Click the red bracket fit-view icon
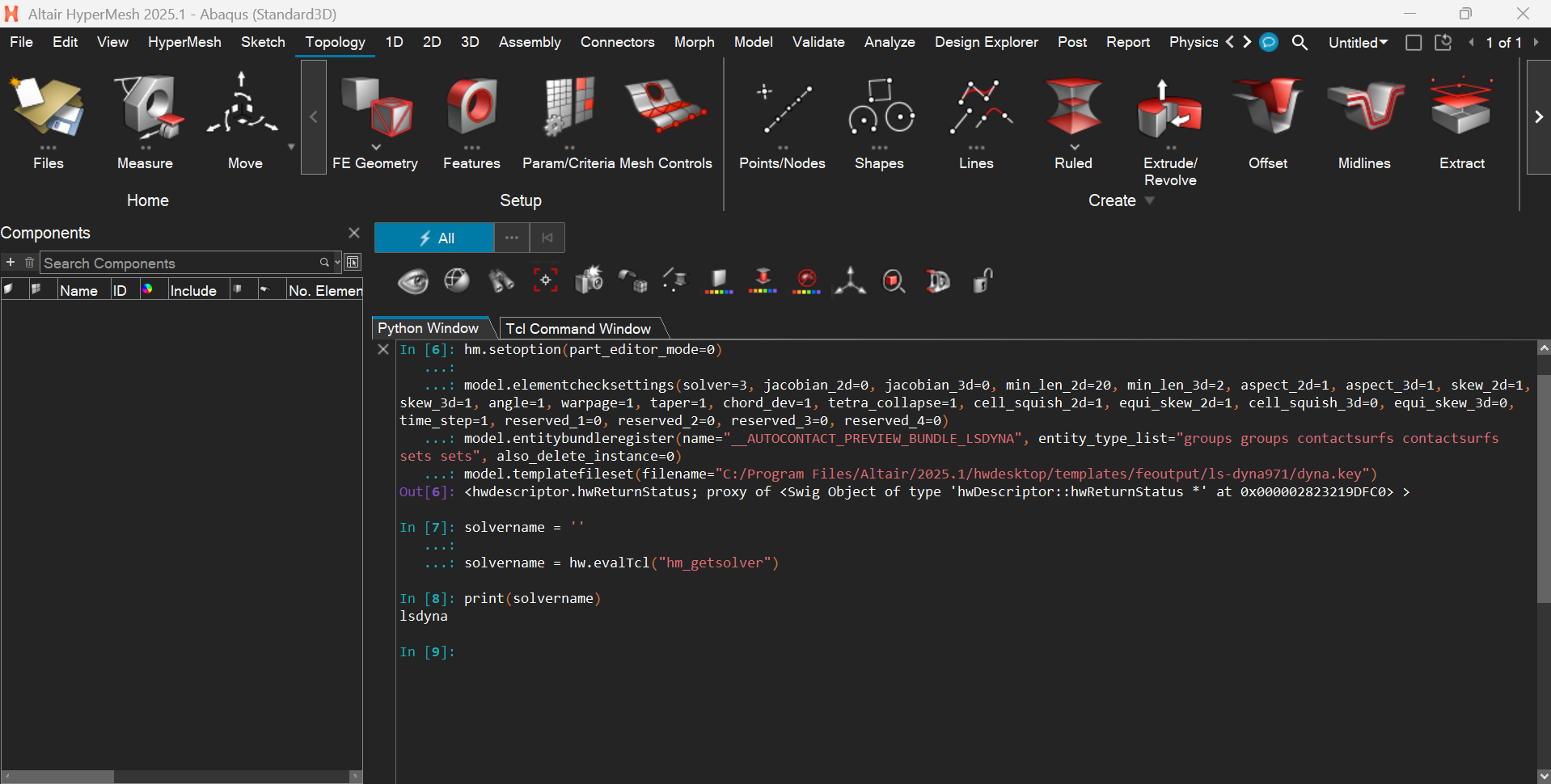Viewport: 1551px width, 784px height. point(546,280)
